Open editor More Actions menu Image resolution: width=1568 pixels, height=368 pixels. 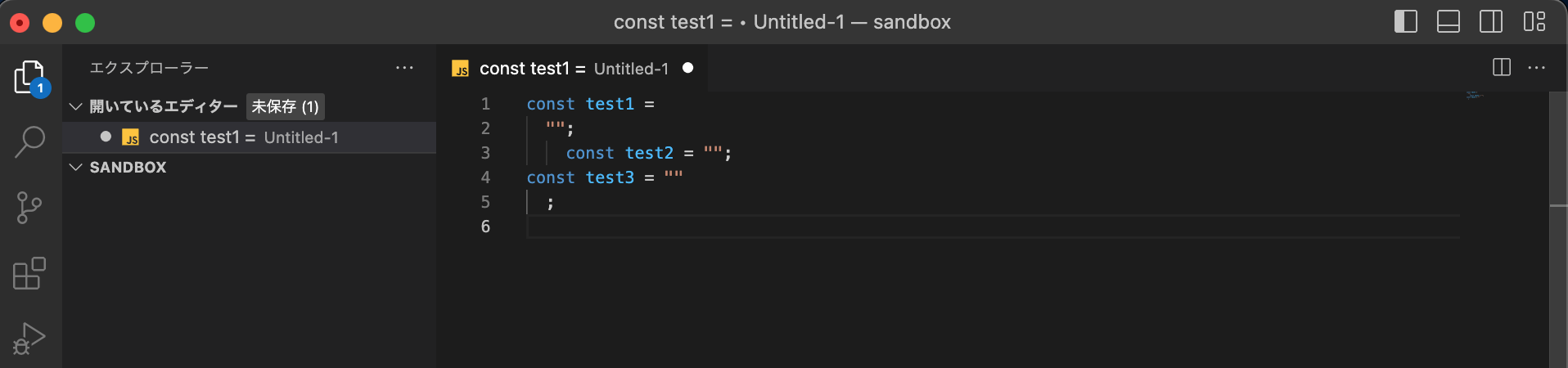coord(1537,68)
